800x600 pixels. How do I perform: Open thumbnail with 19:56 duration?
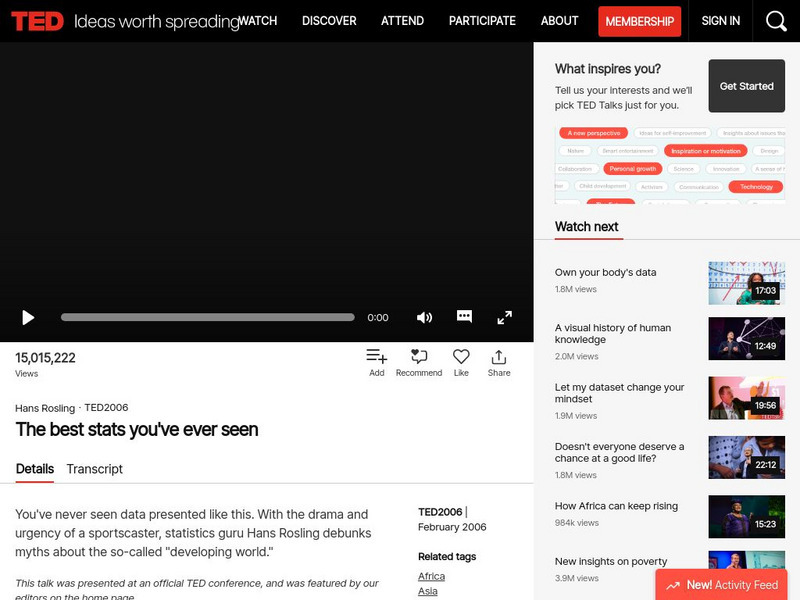pos(746,398)
